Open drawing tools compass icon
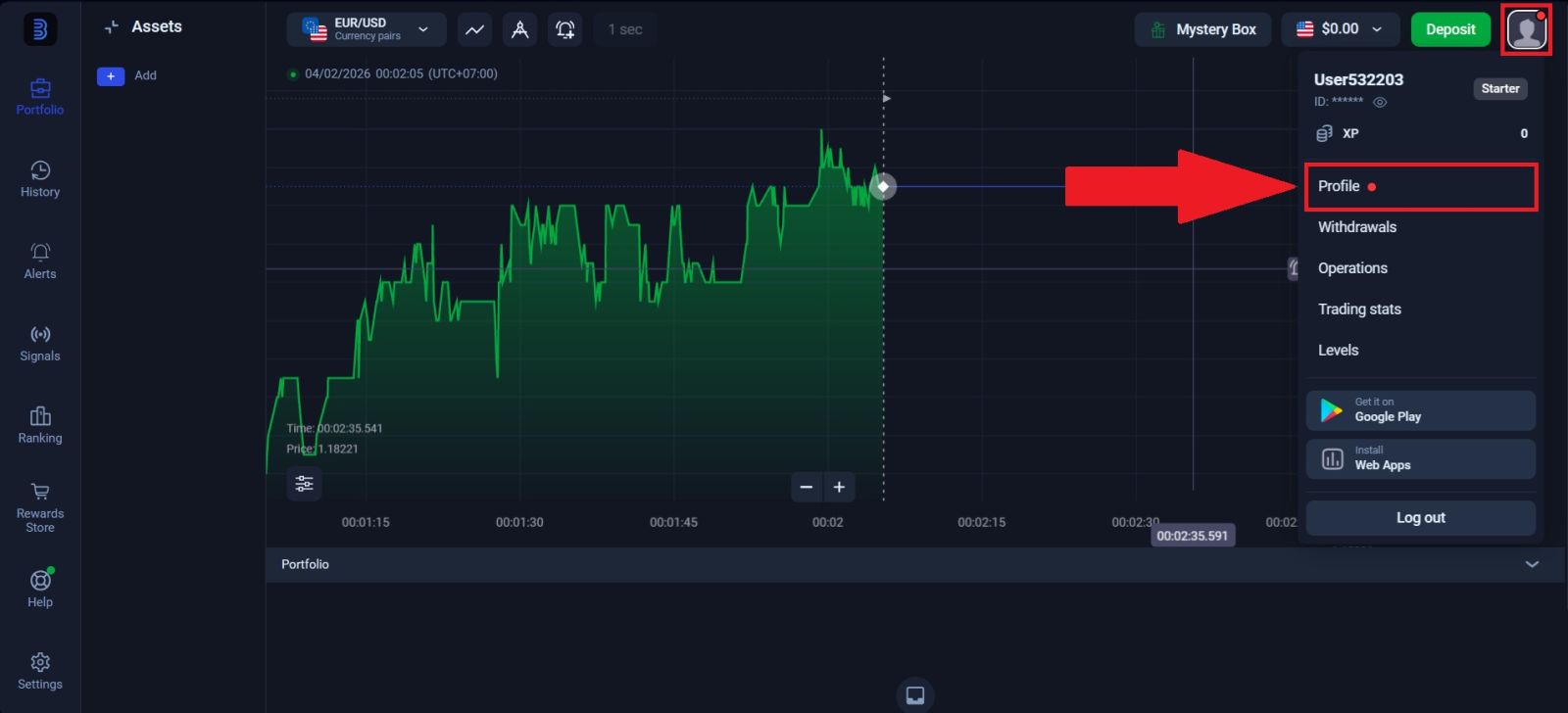The image size is (1568, 713). (520, 29)
